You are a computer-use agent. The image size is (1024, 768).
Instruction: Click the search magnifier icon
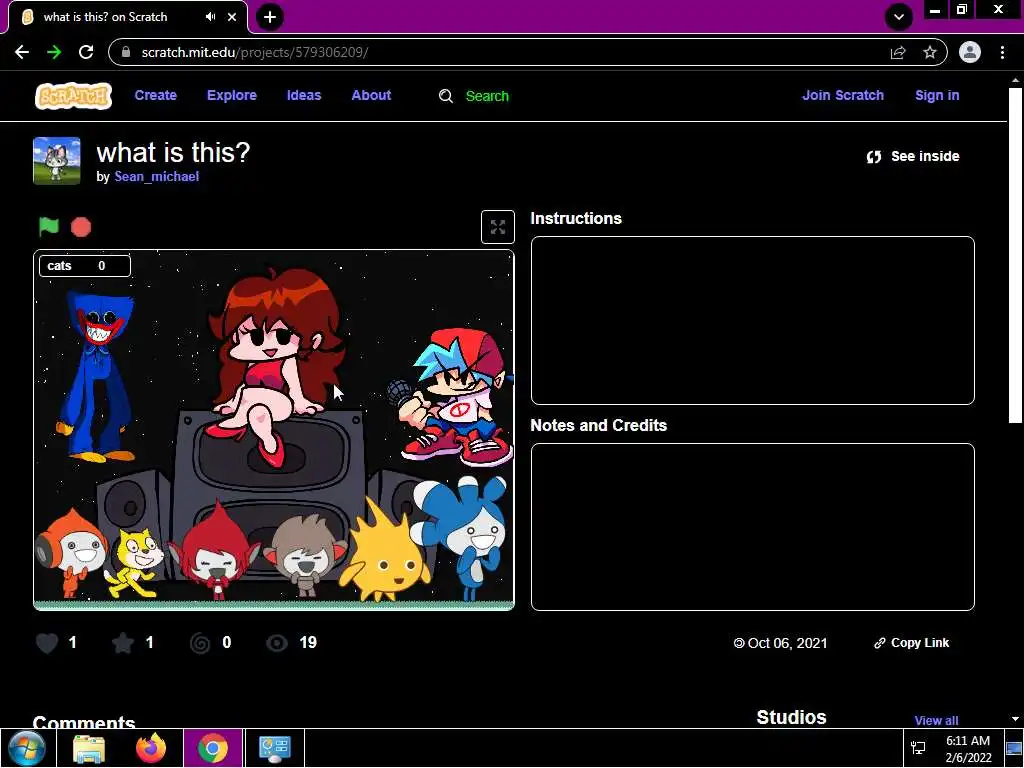[x=445, y=96]
